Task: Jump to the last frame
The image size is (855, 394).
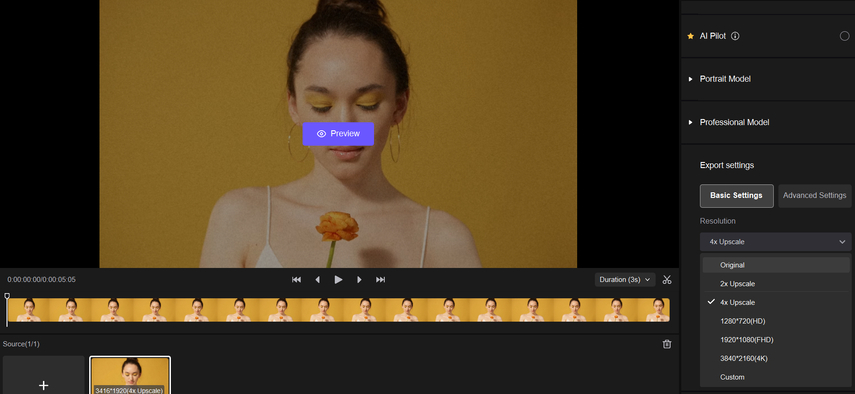Action: coord(381,280)
